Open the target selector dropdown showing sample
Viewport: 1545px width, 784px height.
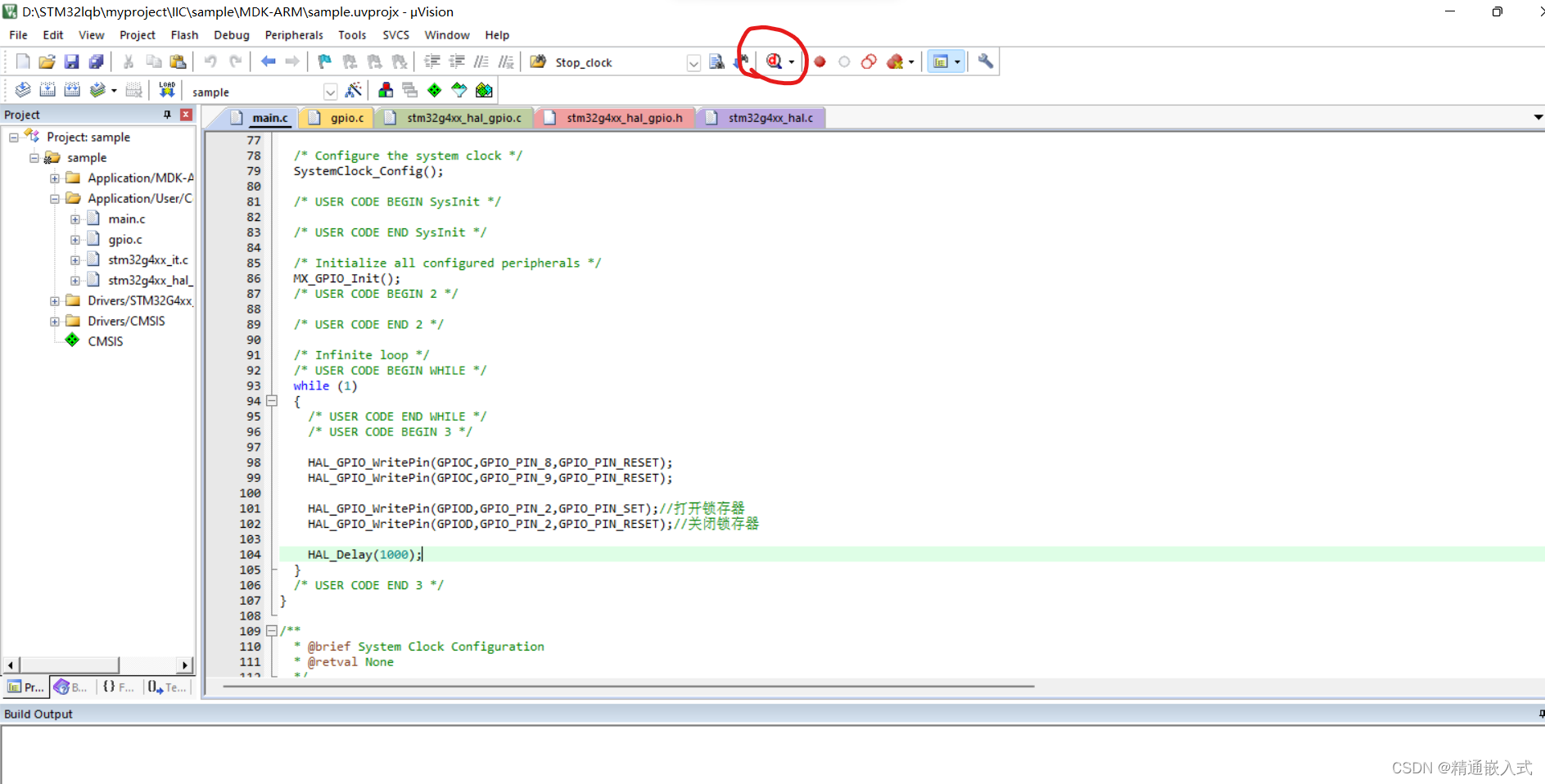[x=330, y=92]
